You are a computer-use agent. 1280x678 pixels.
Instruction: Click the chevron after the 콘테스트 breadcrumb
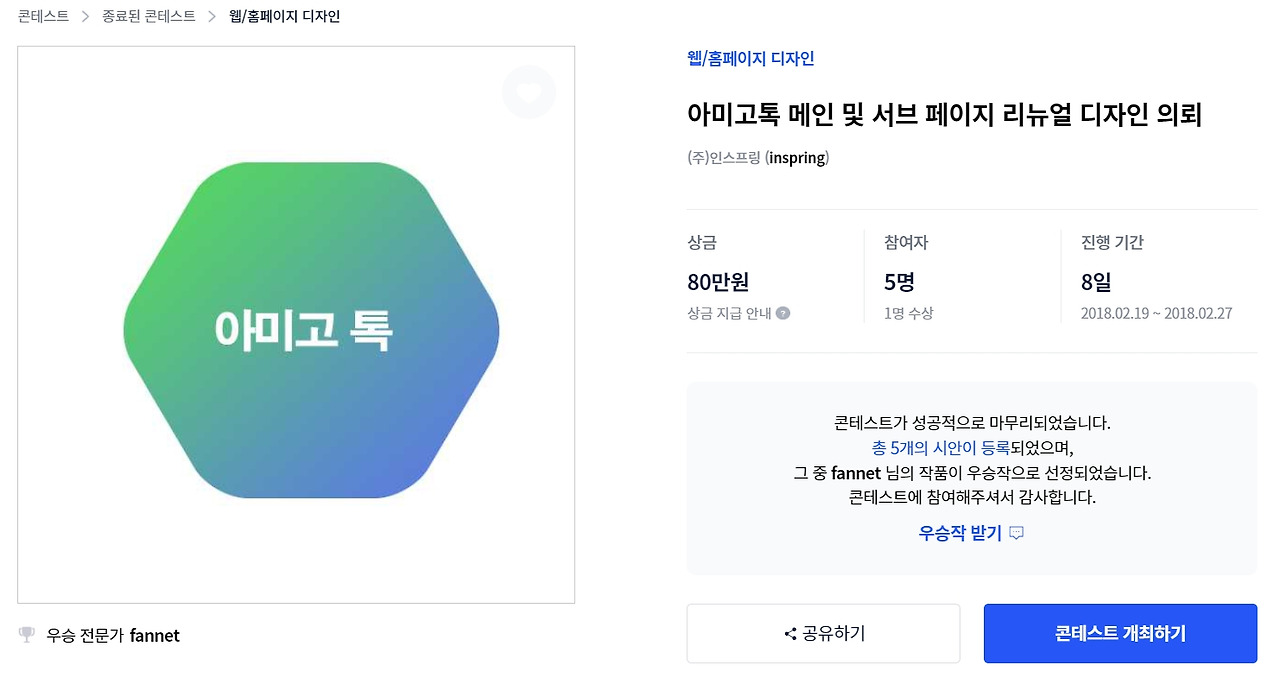pyautogui.click(x=86, y=17)
